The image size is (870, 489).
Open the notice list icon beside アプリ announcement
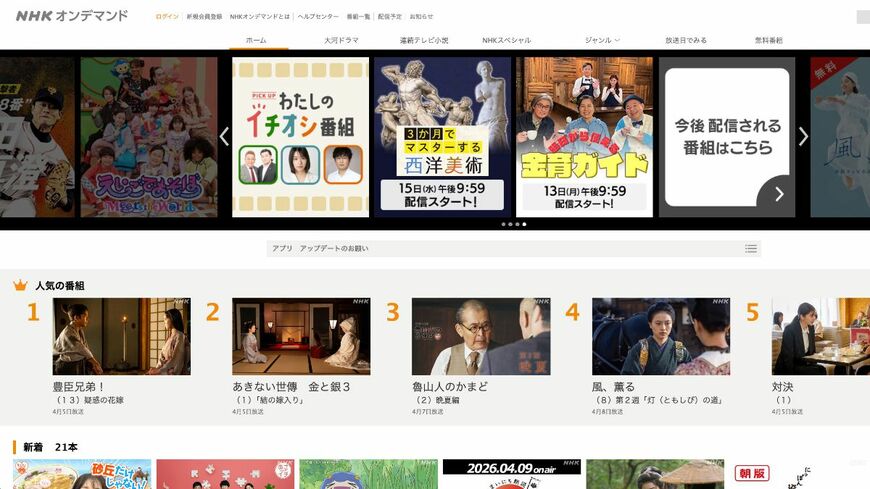point(751,249)
